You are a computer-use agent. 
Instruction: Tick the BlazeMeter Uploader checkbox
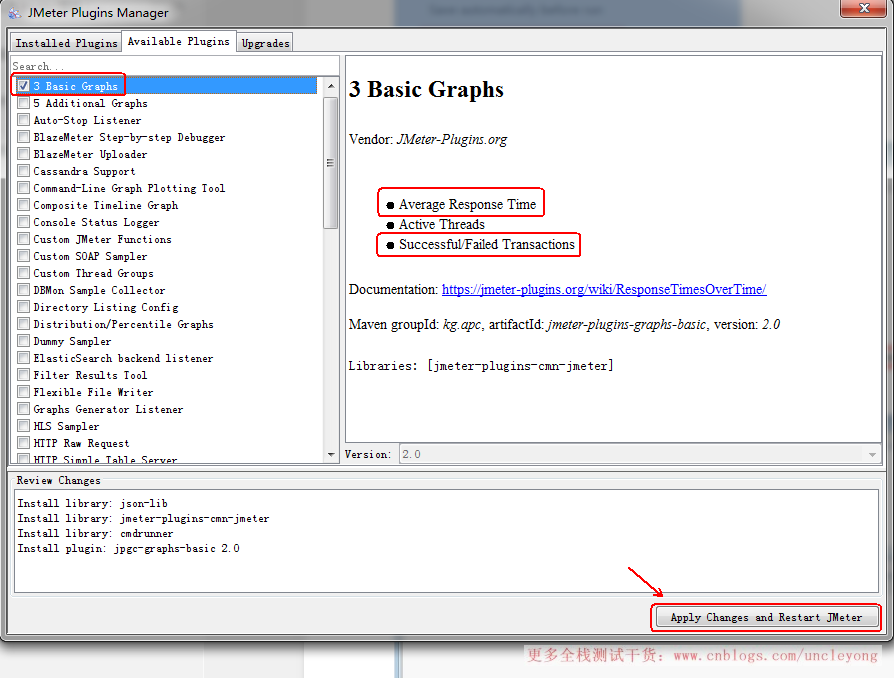click(x=23, y=154)
